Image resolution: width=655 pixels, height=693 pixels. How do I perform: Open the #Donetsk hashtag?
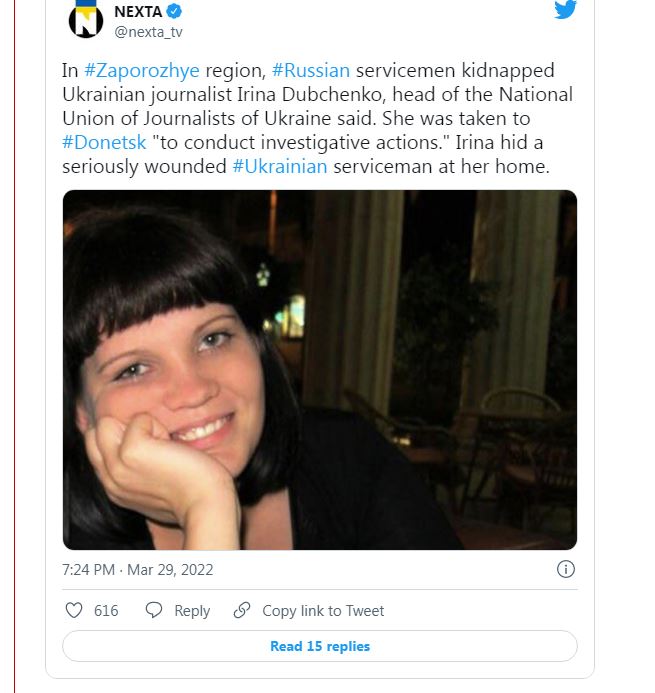click(103, 143)
